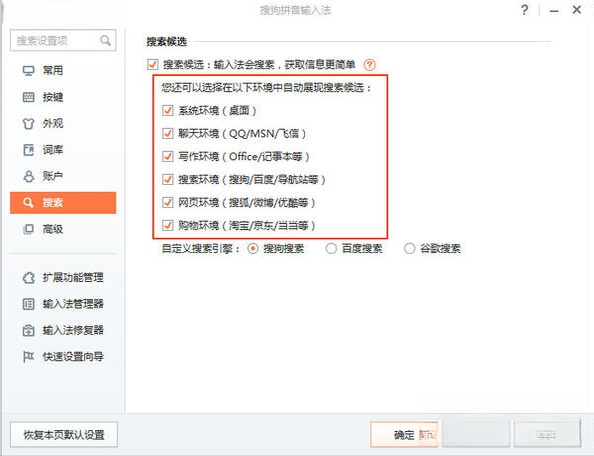Toggle 系统环境（桌面）checkbox

tap(167, 111)
